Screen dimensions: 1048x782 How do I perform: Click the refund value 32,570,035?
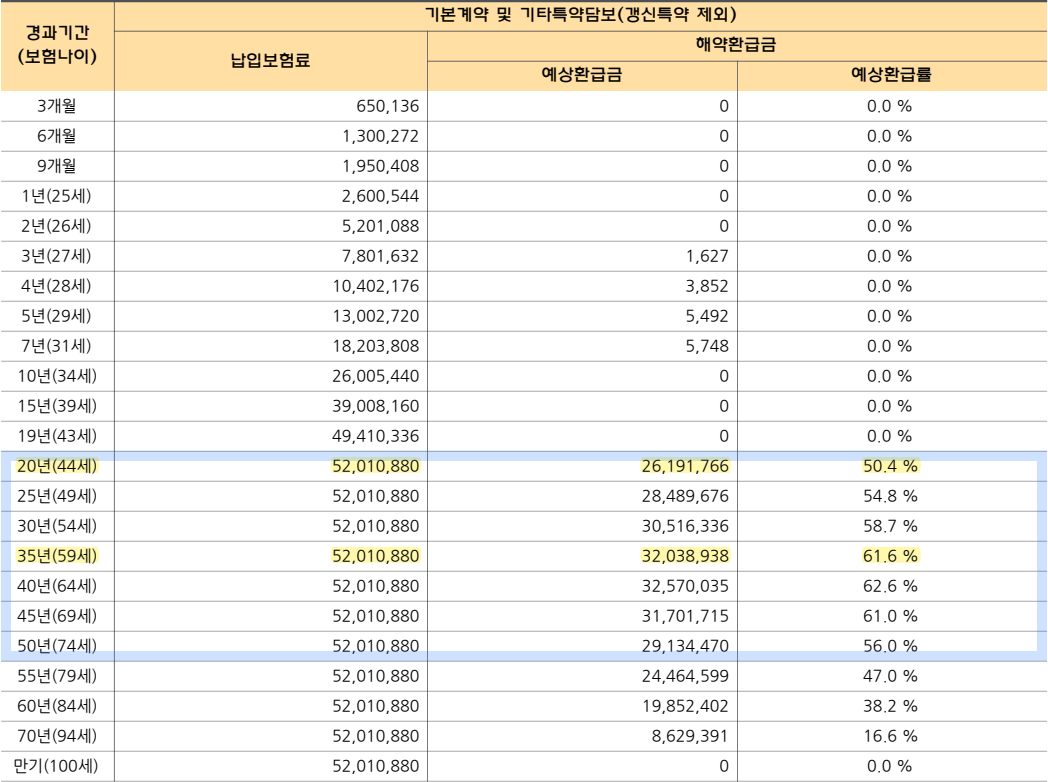(x=685, y=587)
